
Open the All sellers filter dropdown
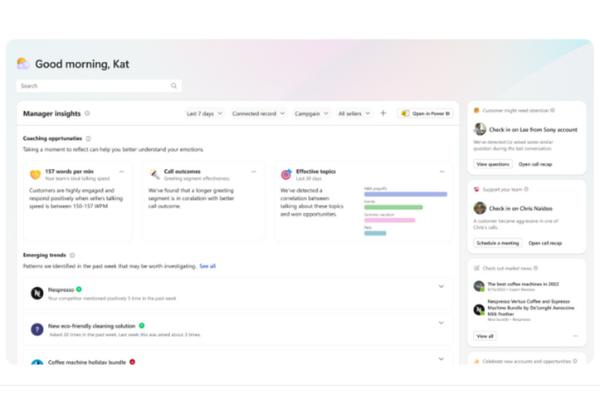click(354, 113)
